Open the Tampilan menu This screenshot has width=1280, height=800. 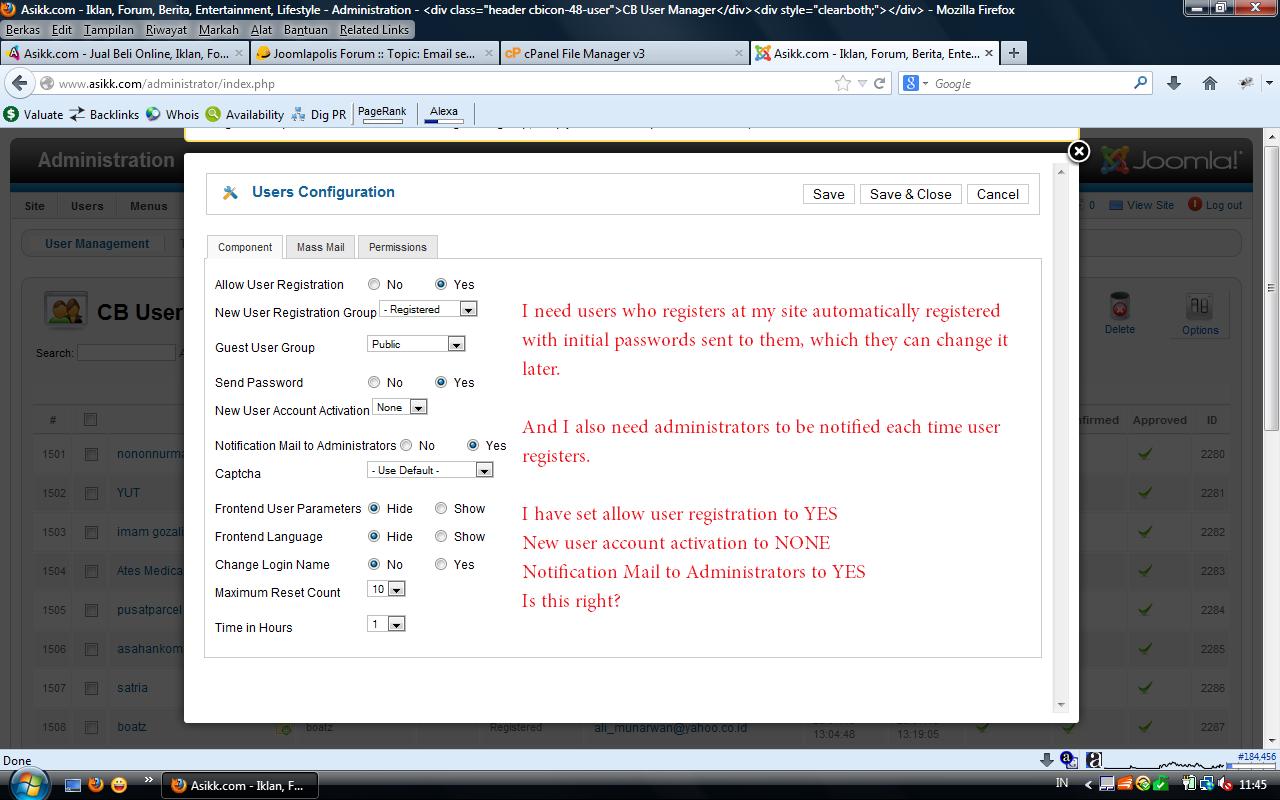point(108,29)
